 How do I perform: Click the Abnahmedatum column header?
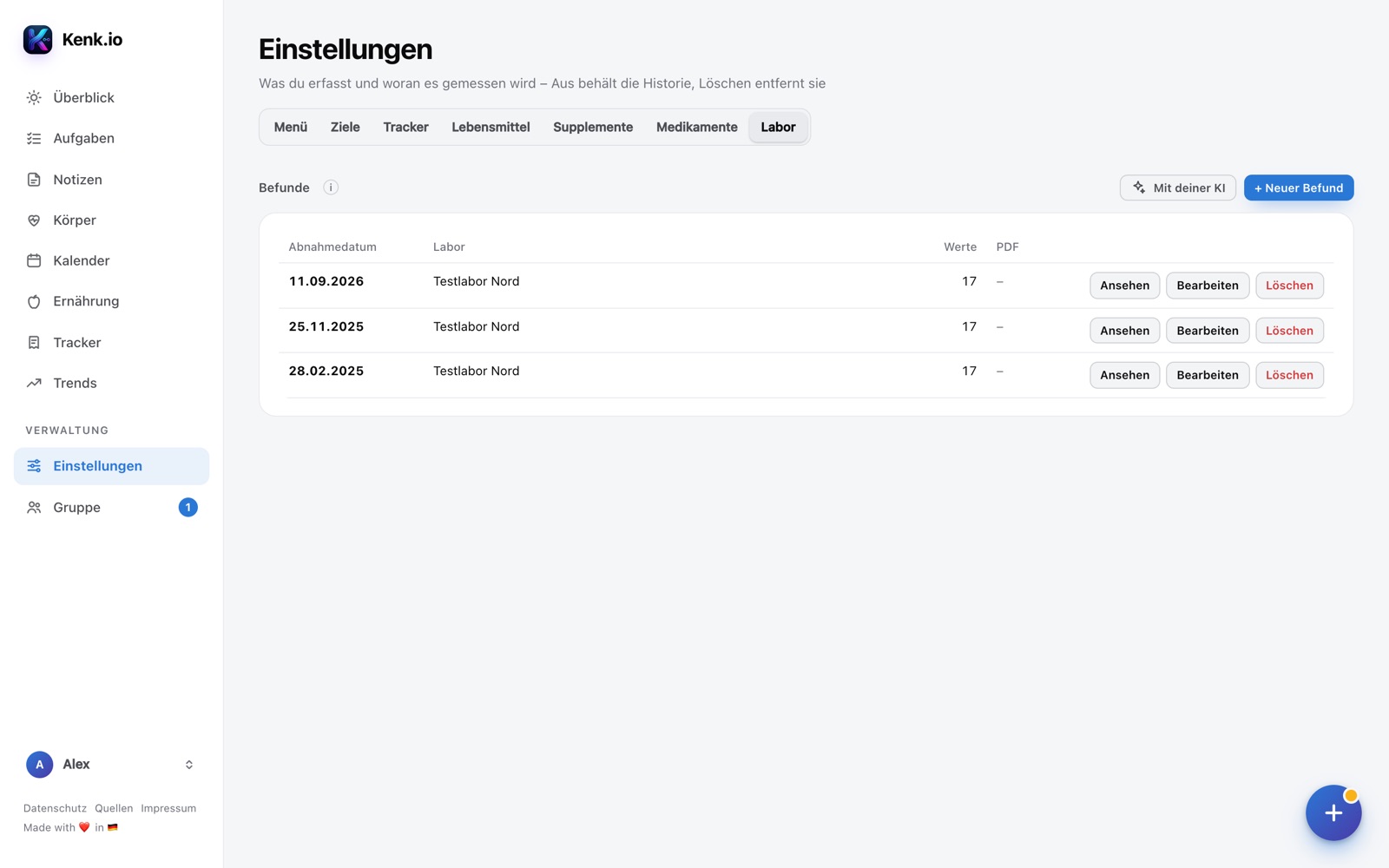[x=332, y=247]
